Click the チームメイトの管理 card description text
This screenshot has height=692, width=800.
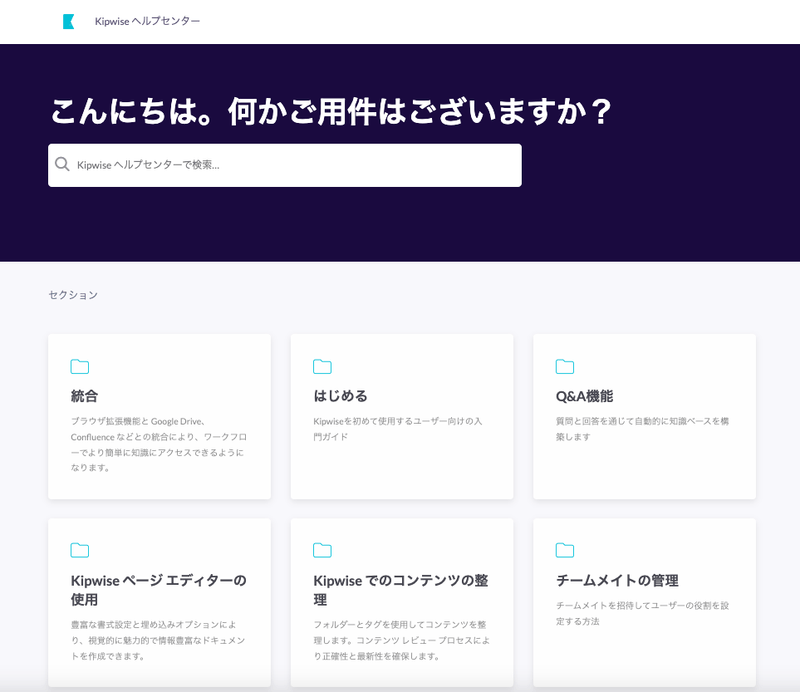pyautogui.click(x=642, y=613)
